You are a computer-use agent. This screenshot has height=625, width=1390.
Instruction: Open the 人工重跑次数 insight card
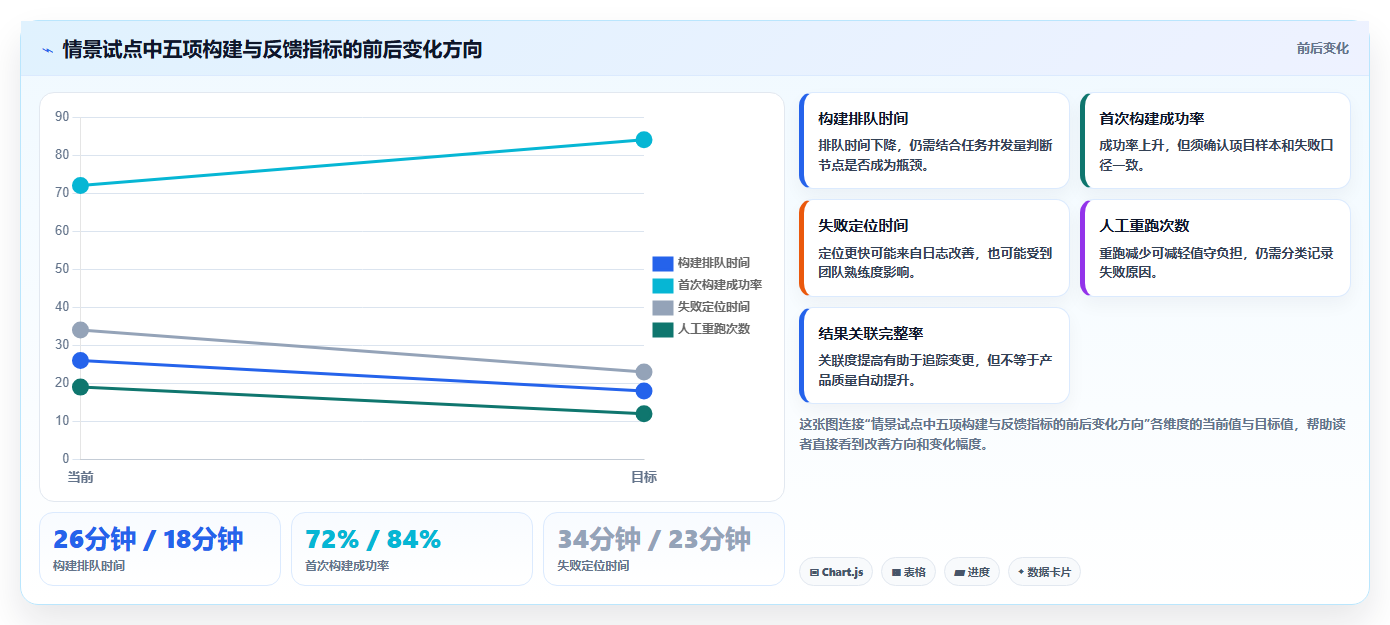click(x=1215, y=248)
